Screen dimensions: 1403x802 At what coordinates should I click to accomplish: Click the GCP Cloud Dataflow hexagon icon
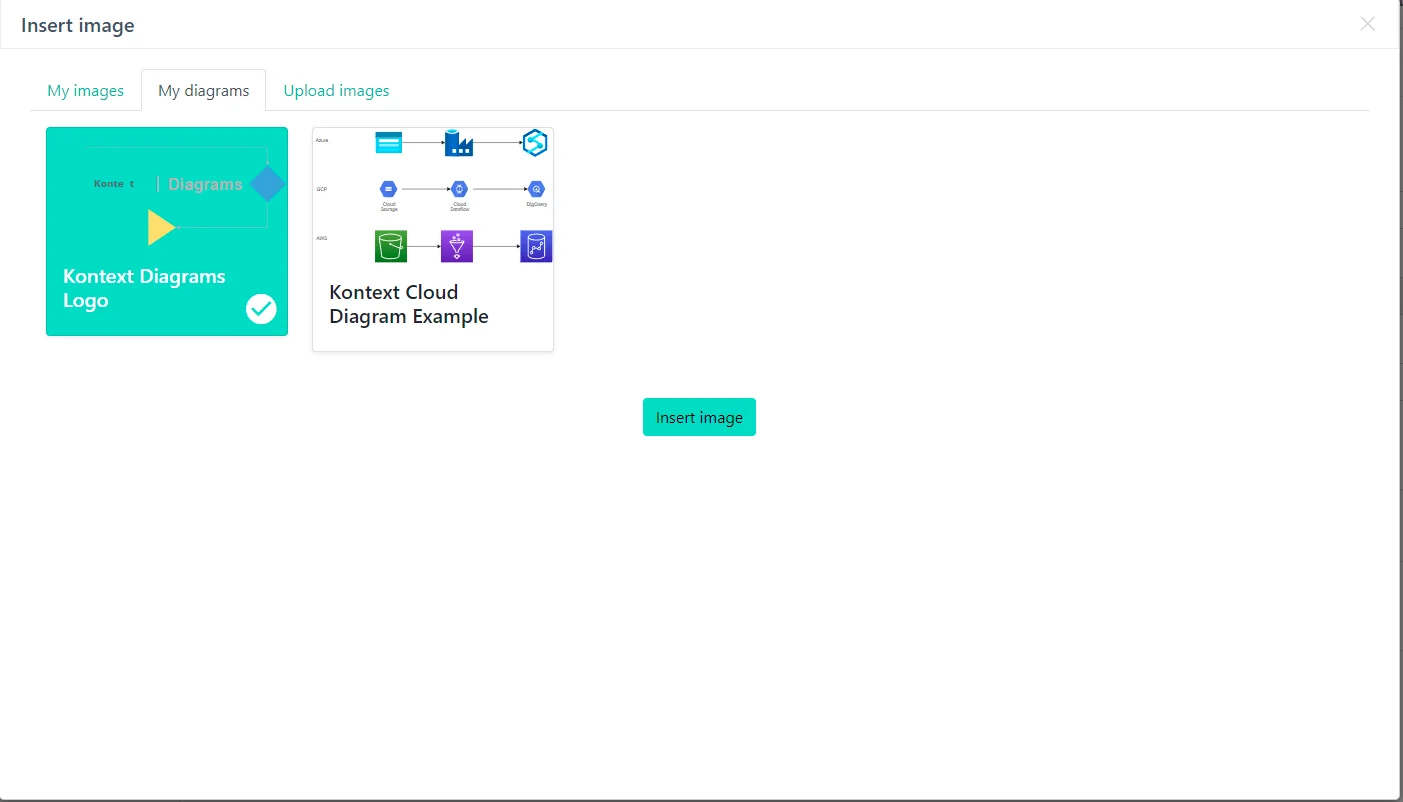point(459,189)
